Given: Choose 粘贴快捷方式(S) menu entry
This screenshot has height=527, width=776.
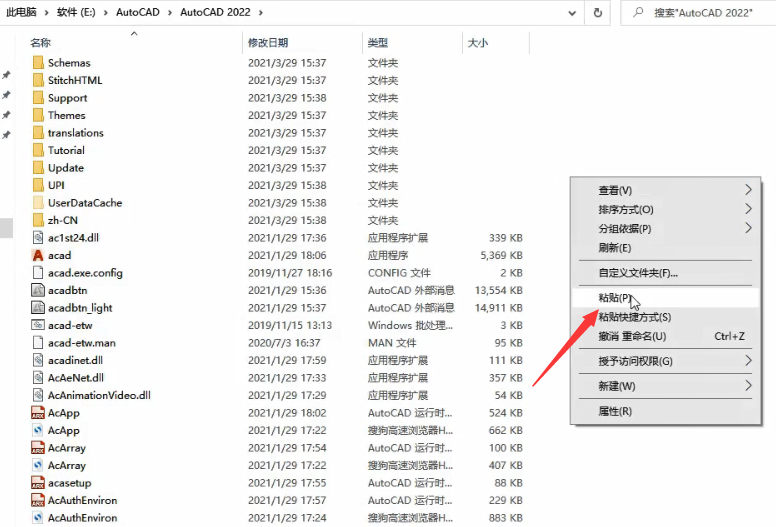Looking at the screenshot, I should tap(666, 317).
